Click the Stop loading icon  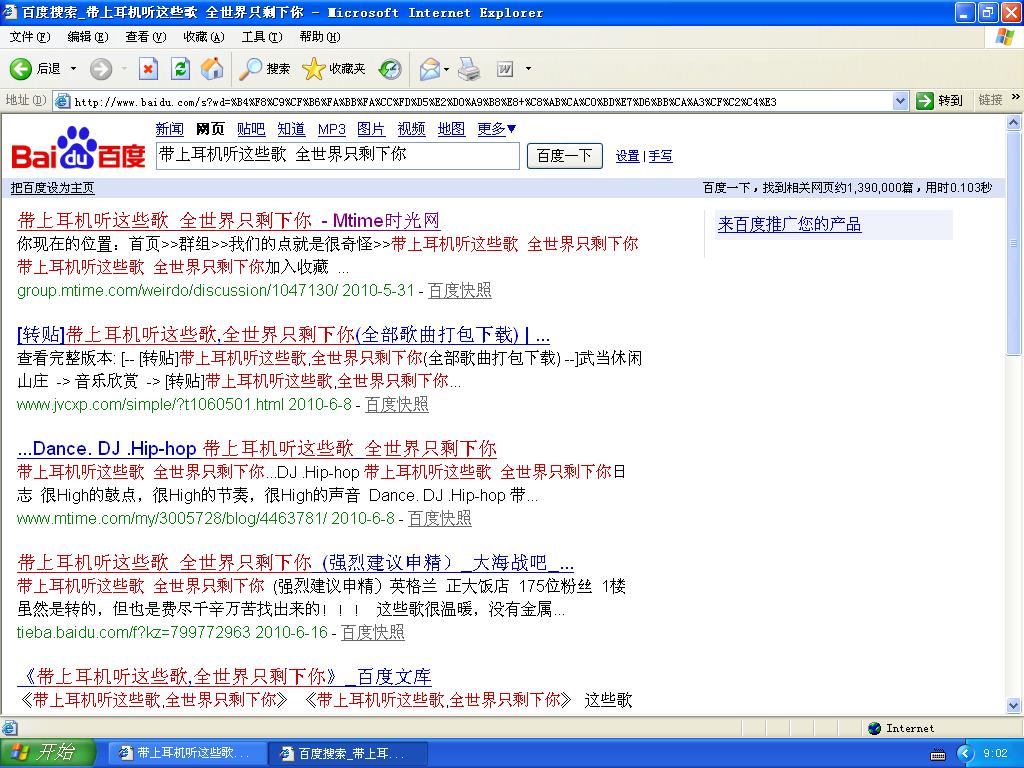tap(148, 69)
